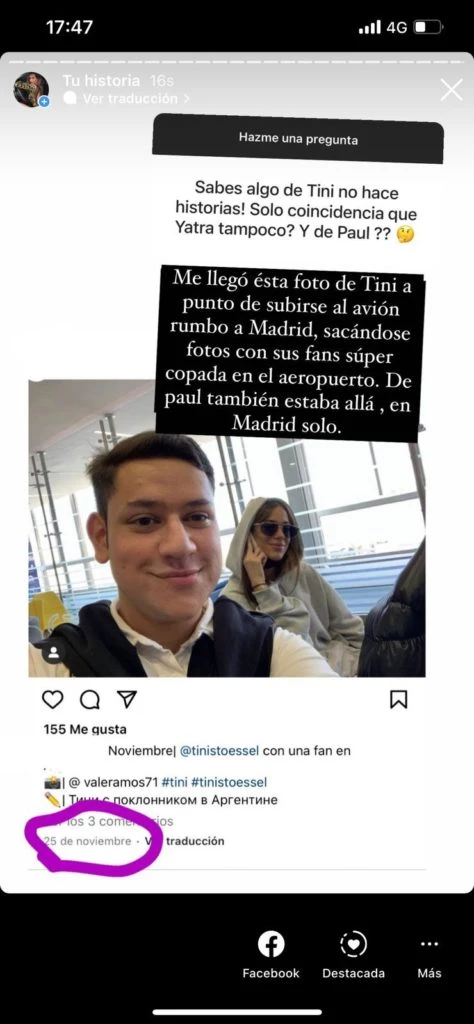Open the #tini hashtag
This screenshot has height=1024, width=474.
(x=174, y=782)
